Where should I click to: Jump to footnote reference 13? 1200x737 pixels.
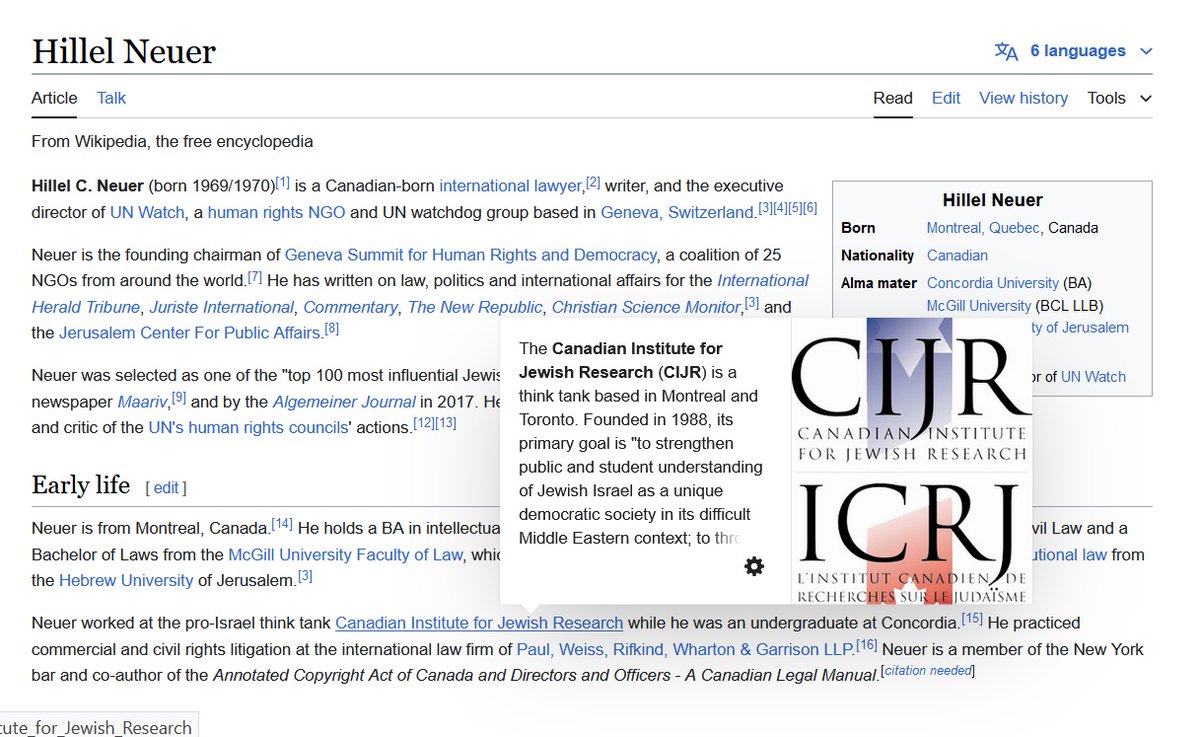coord(446,423)
